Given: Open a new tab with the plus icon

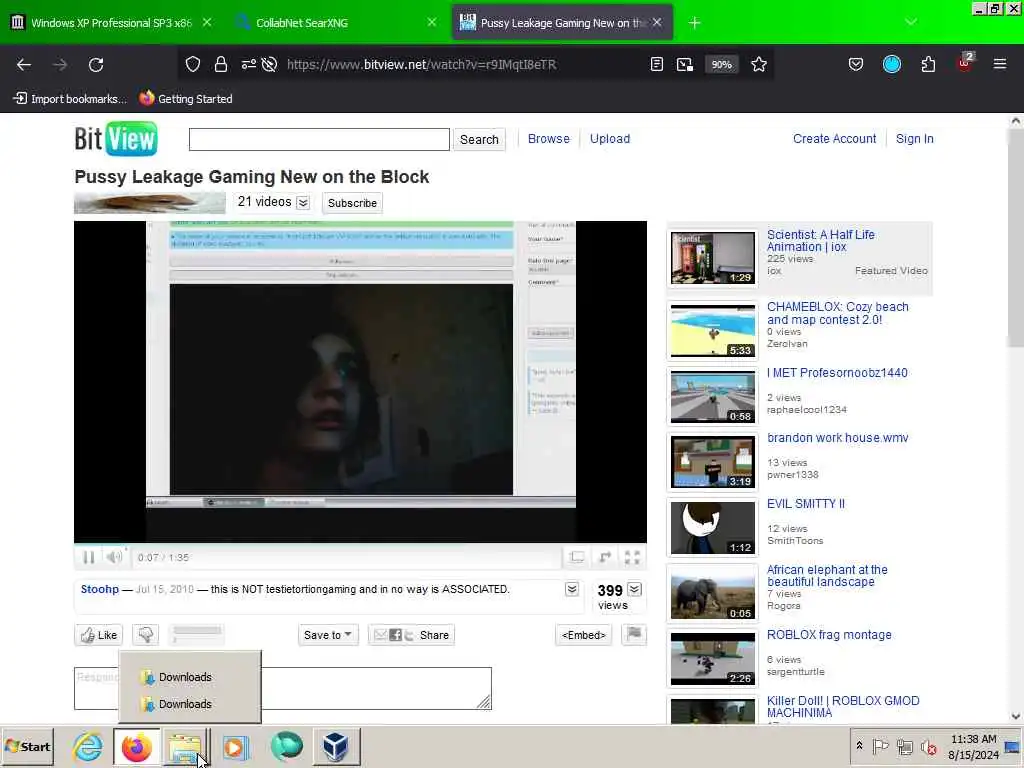Looking at the screenshot, I should click(694, 23).
